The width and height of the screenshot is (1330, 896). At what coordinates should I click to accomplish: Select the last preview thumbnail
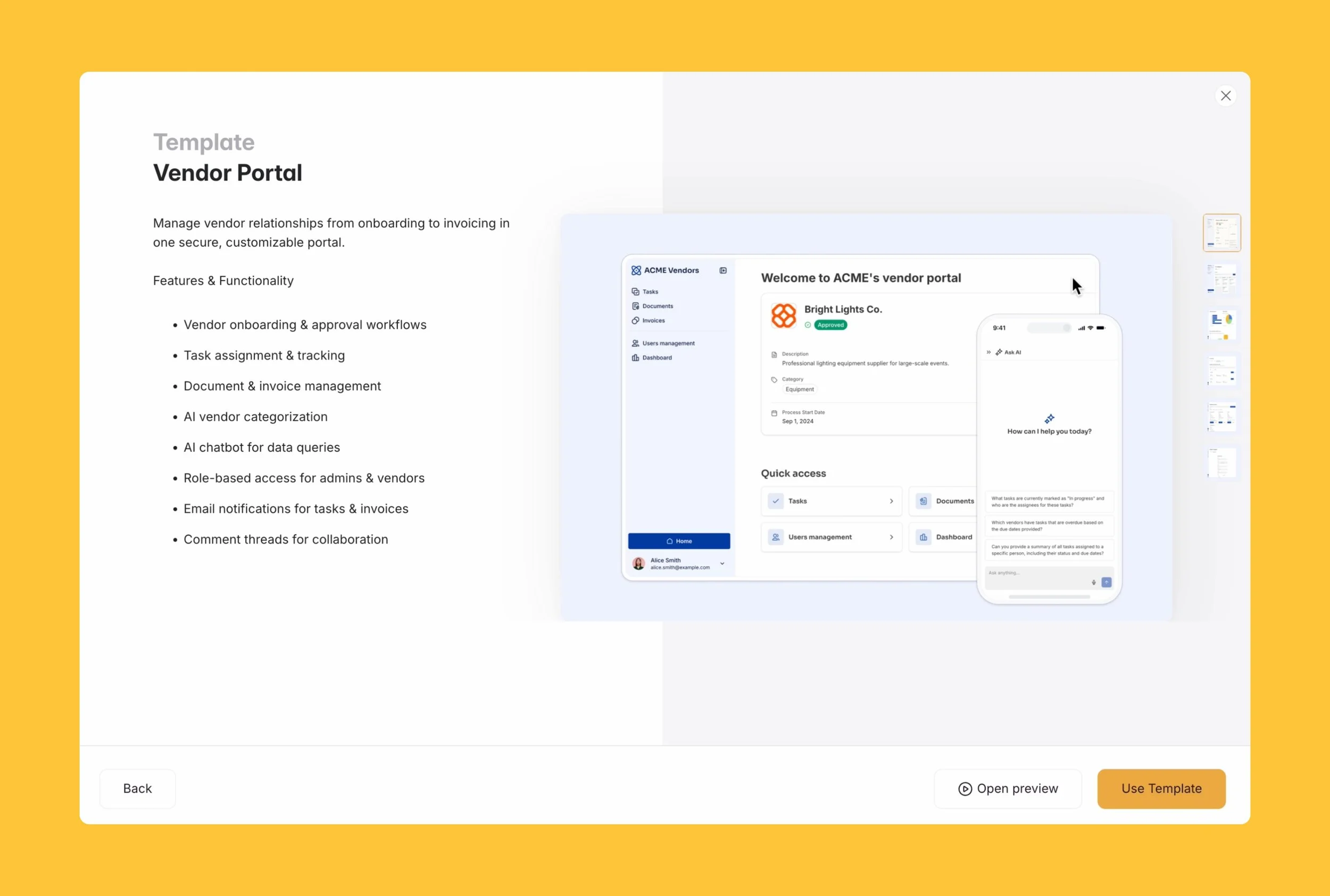(x=1221, y=462)
